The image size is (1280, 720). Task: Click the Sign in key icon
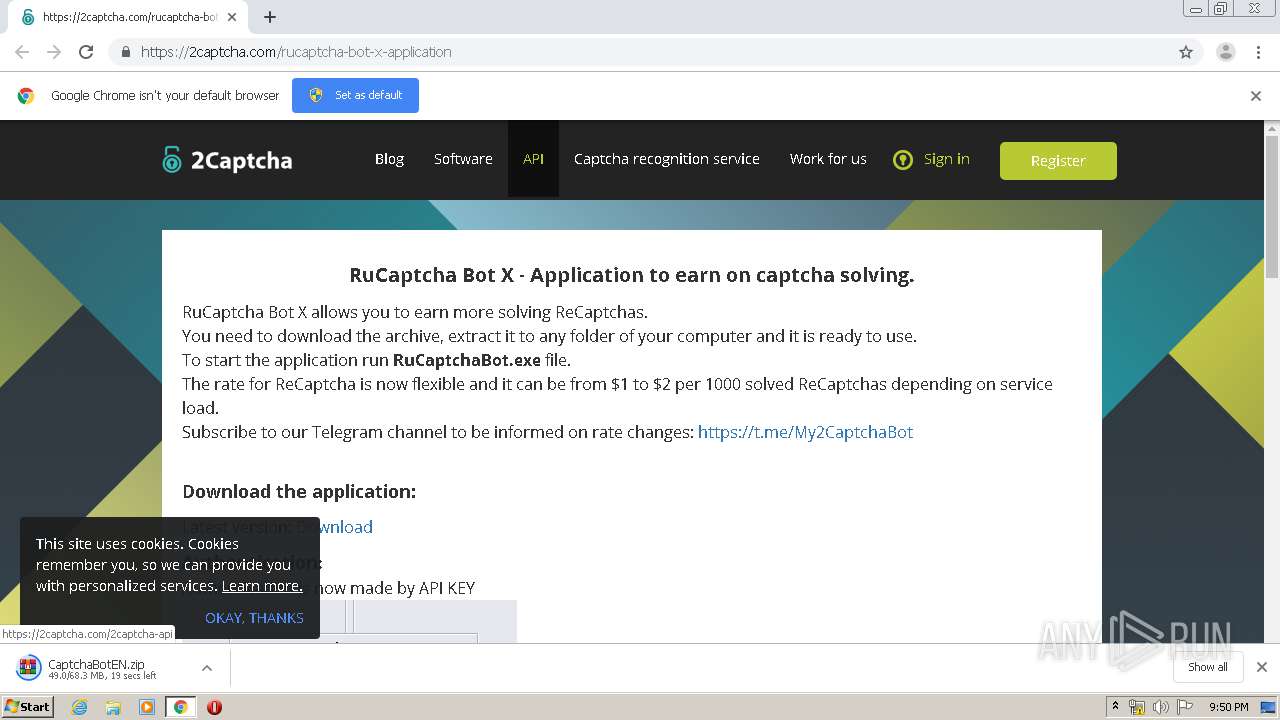(x=903, y=160)
